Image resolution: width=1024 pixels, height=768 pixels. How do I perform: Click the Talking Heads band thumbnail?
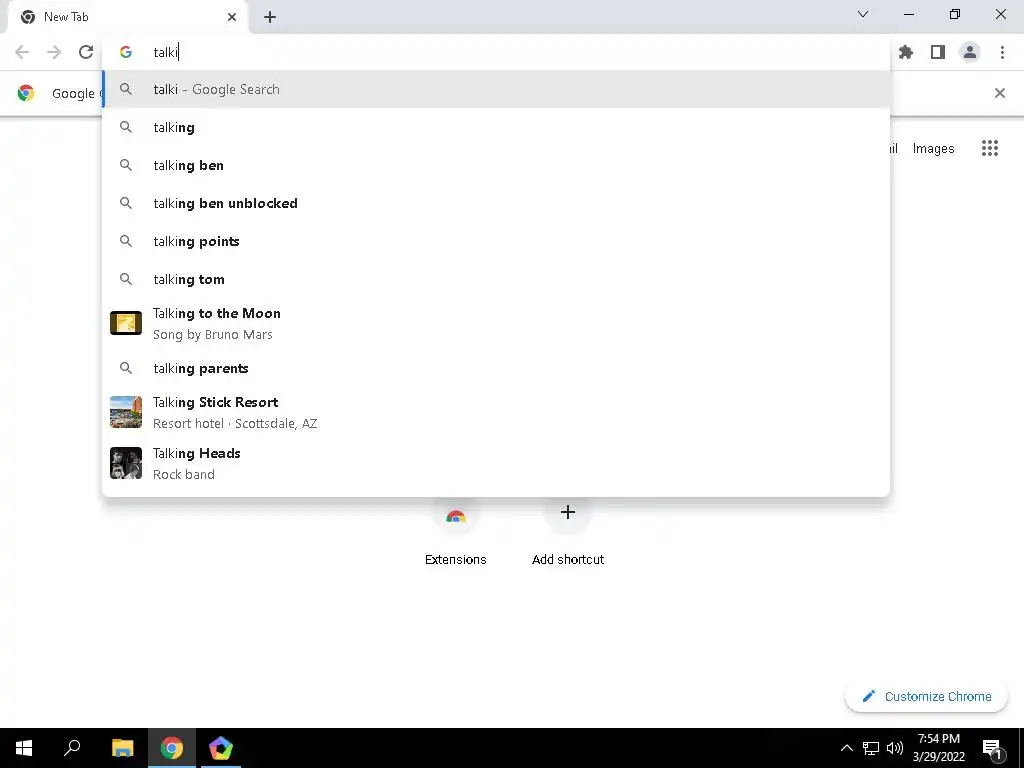126,463
